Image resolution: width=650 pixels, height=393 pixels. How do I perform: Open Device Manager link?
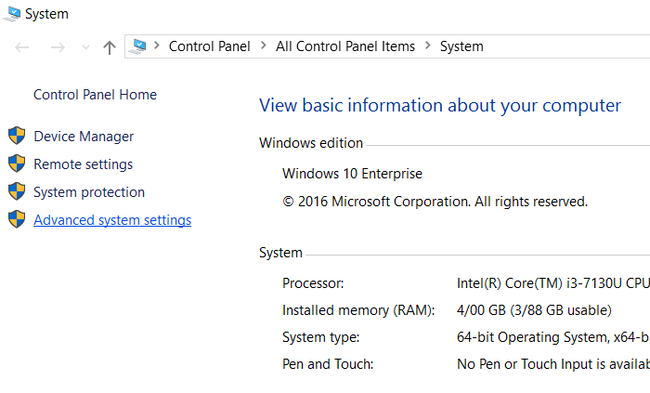click(x=84, y=136)
